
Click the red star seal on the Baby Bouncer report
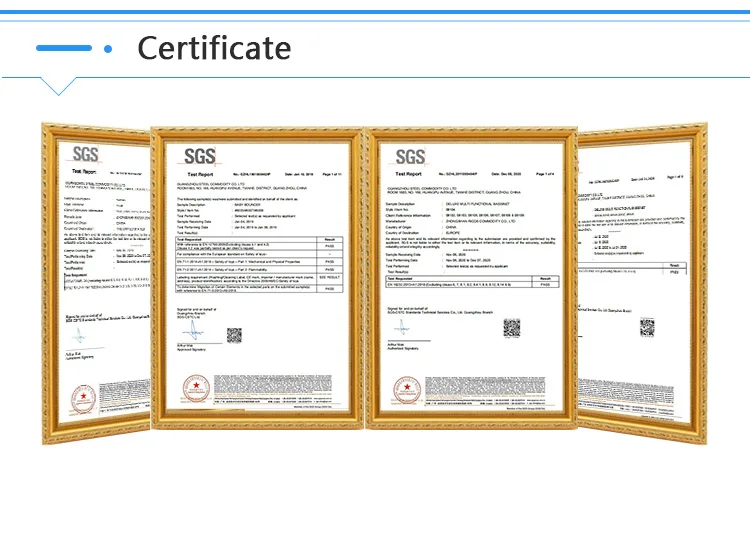(196, 388)
